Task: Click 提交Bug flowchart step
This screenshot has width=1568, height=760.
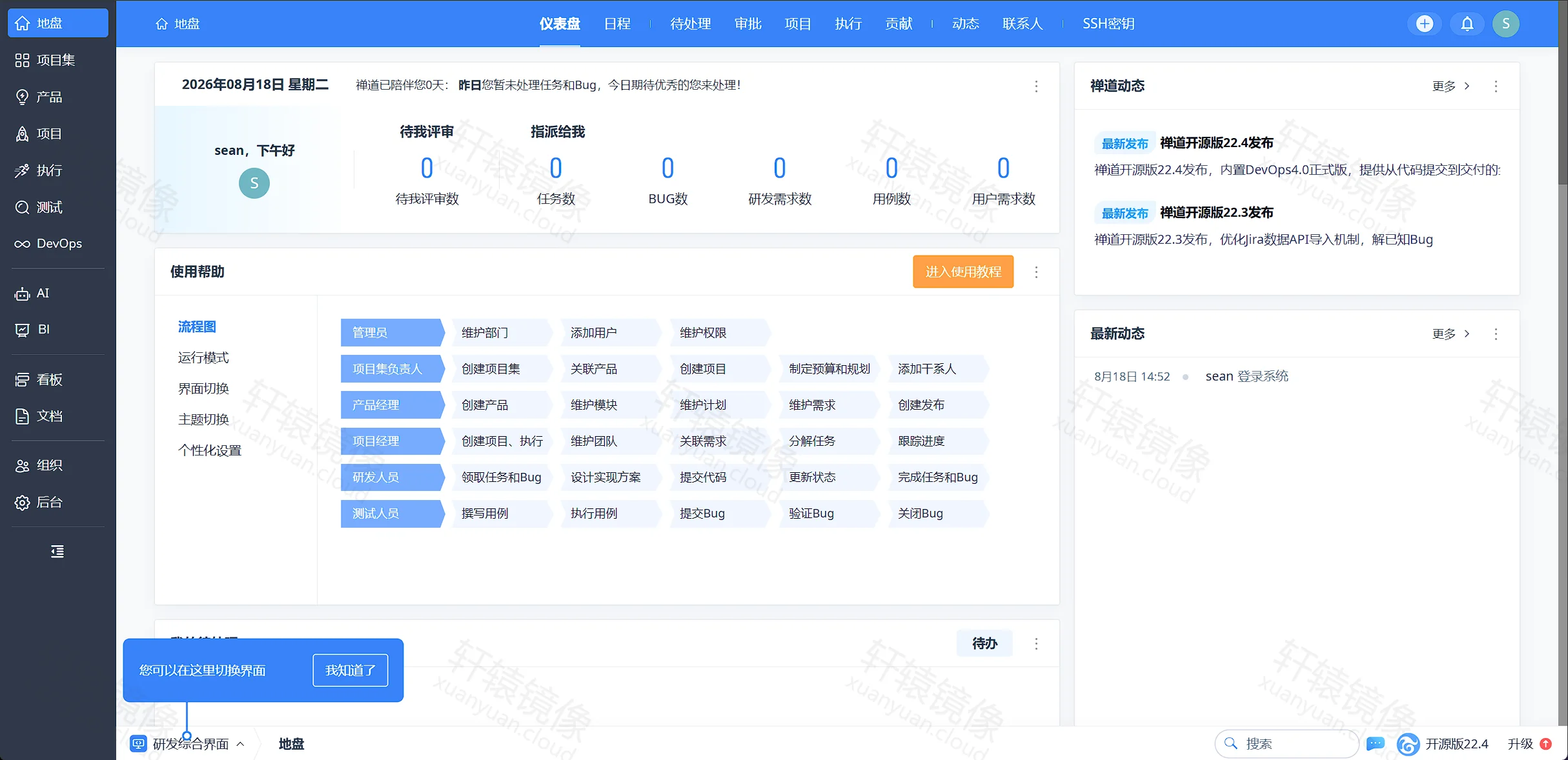Action: tap(720, 513)
